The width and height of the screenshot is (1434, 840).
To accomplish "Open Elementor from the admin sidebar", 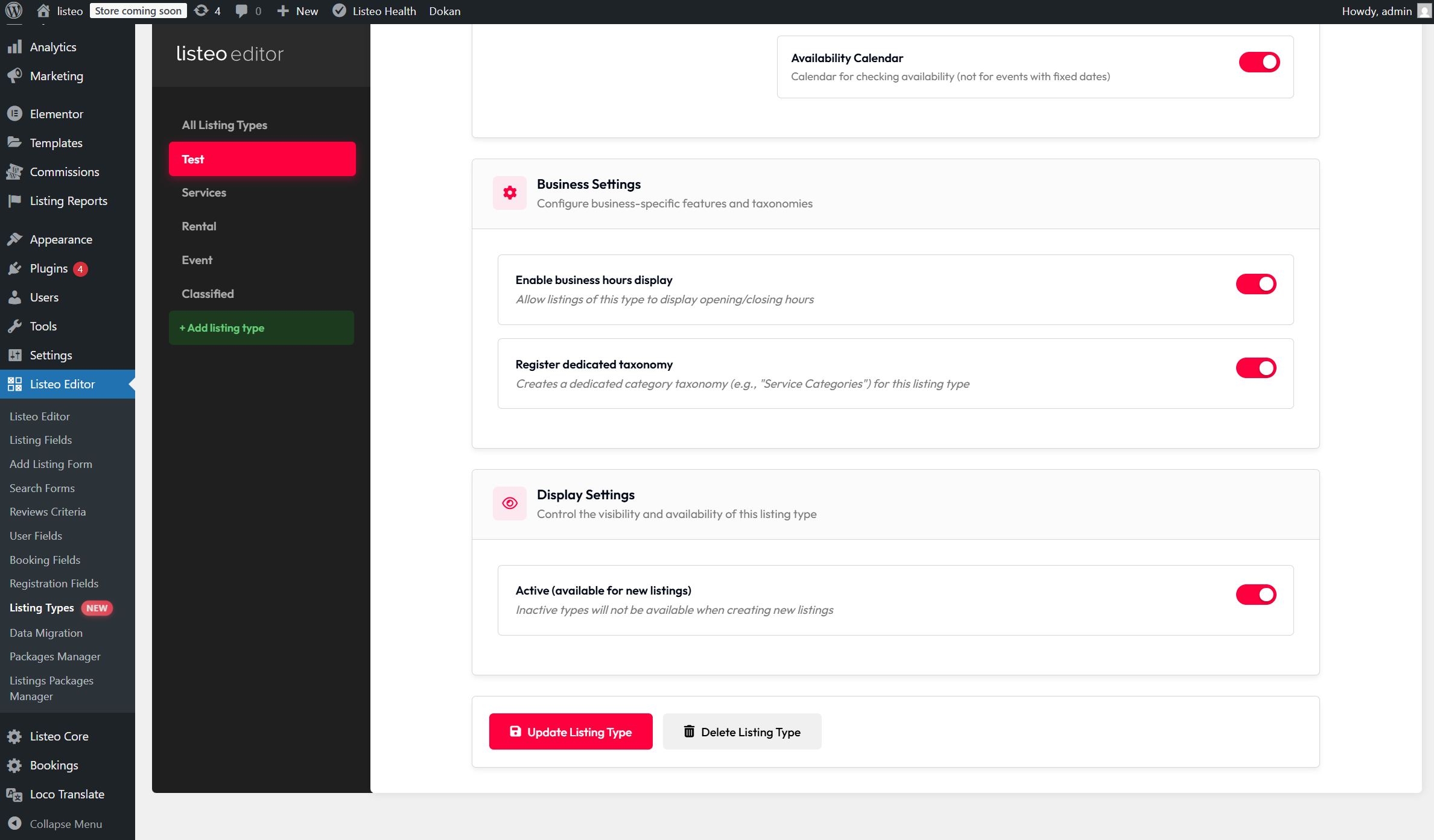I will tap(56, 114).
